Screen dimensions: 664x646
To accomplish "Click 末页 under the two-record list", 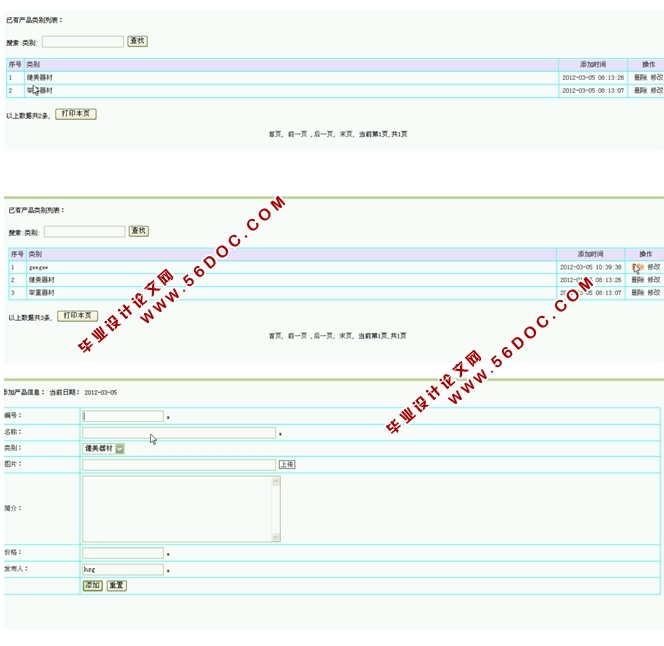I will coord(345,134).
